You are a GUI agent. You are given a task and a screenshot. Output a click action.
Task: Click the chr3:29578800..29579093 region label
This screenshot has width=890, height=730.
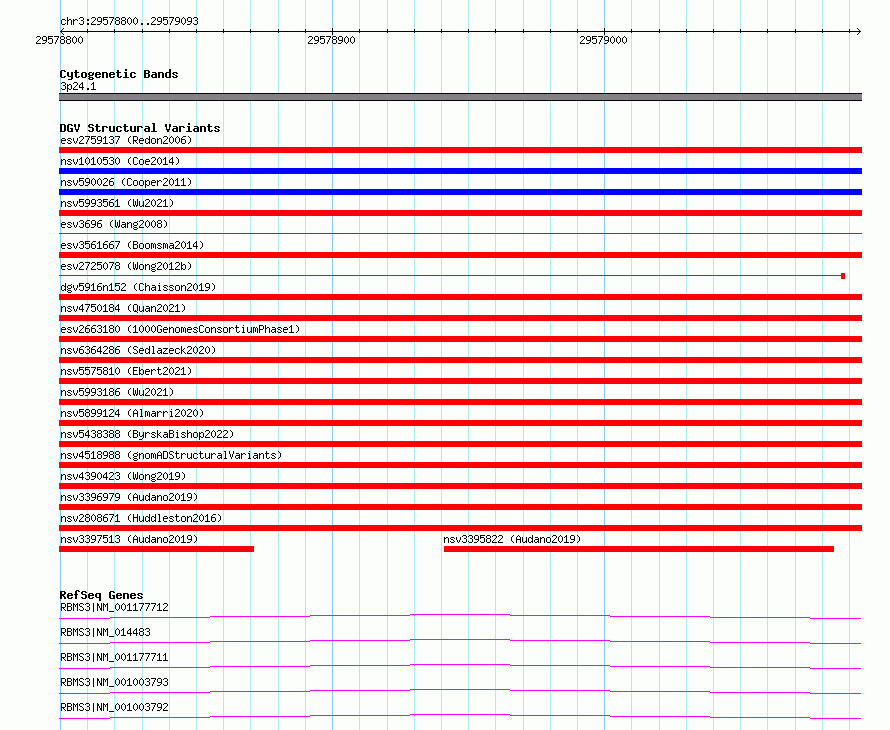coord(129,21)
